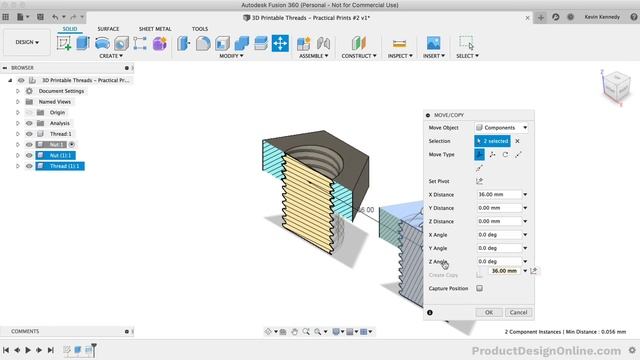640x360 pixels.
Task: Select the Create Sketch tool
Action: 64,43
